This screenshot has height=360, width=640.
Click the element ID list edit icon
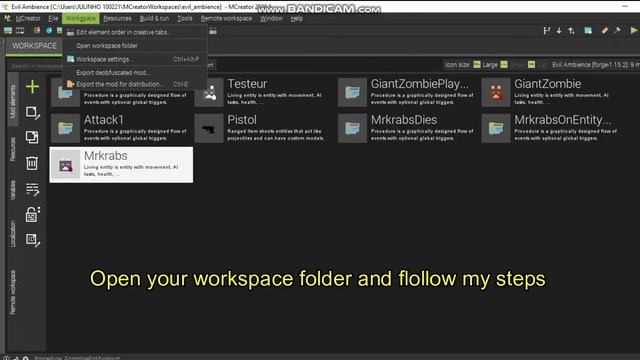[32, 240]
